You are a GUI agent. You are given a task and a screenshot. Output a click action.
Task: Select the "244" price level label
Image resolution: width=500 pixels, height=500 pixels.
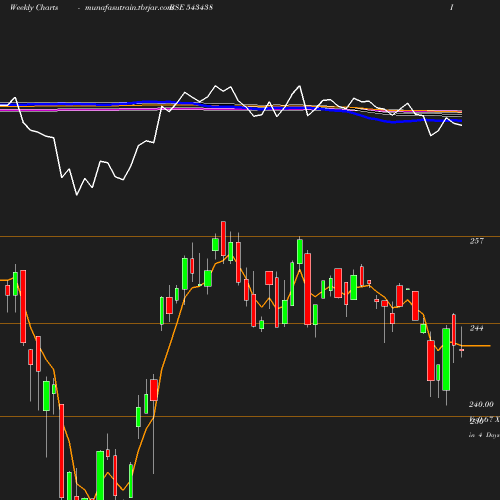pyautogui.click(x=476, y=328)
